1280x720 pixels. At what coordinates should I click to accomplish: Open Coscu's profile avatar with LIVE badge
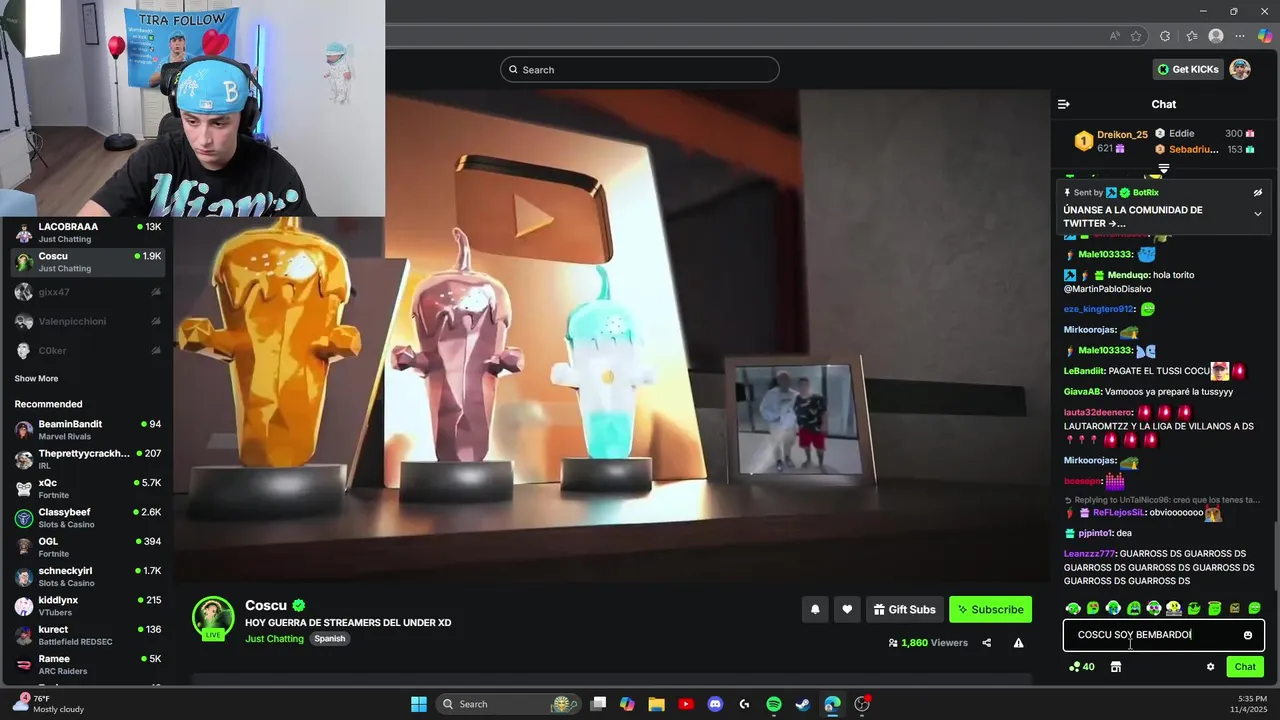[x=213, y=619]
